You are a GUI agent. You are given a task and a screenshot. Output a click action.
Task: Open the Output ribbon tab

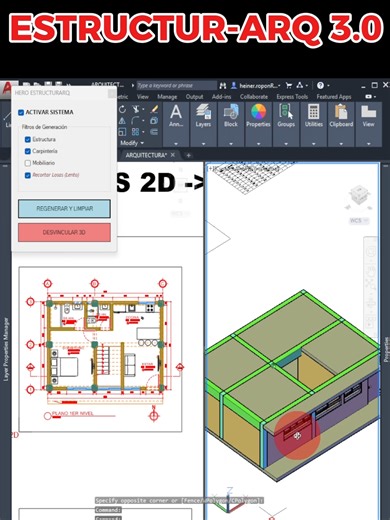[x=194, y=97]
